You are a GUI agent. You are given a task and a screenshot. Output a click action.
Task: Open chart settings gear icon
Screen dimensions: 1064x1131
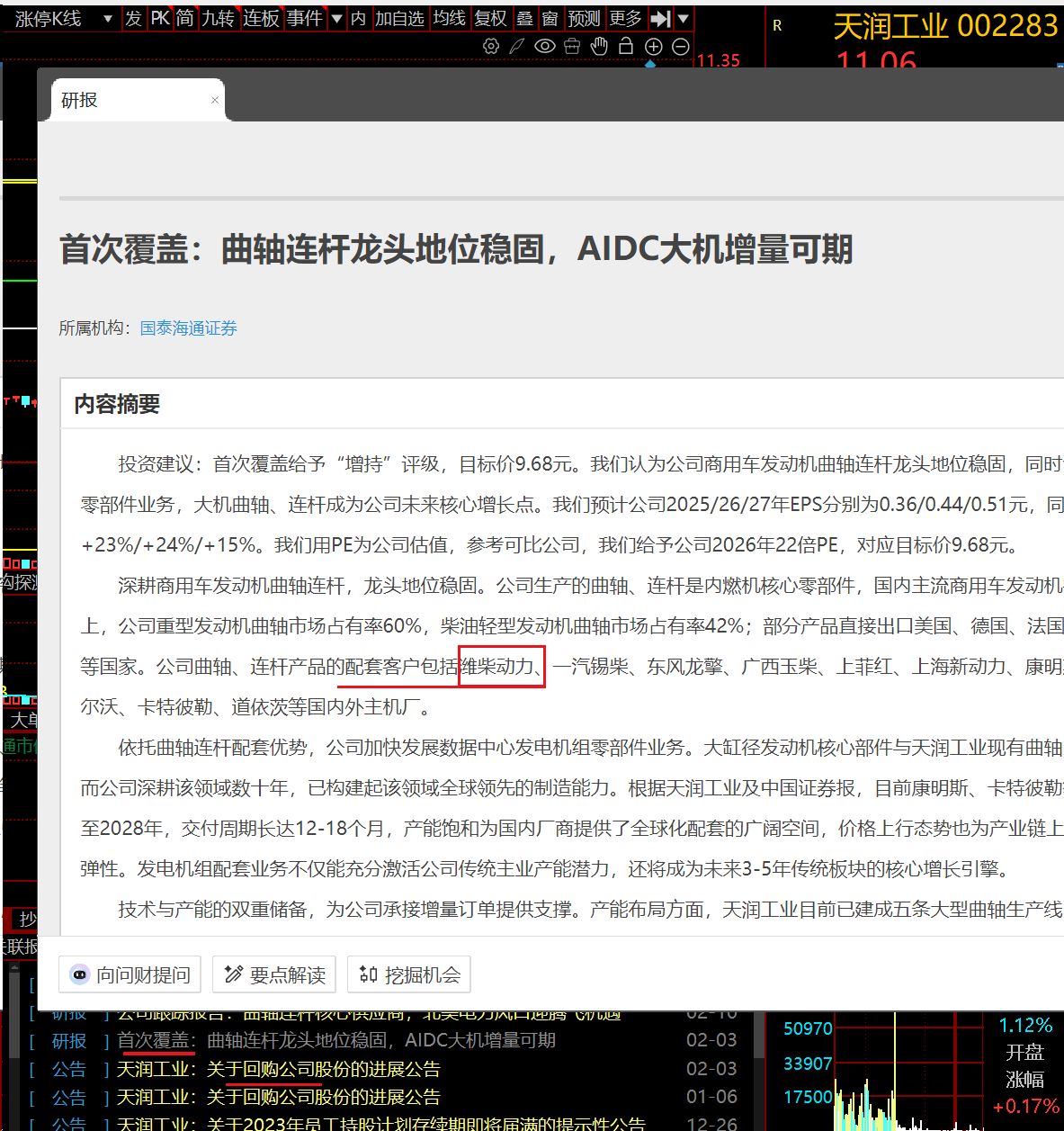[x=491, y=46]
